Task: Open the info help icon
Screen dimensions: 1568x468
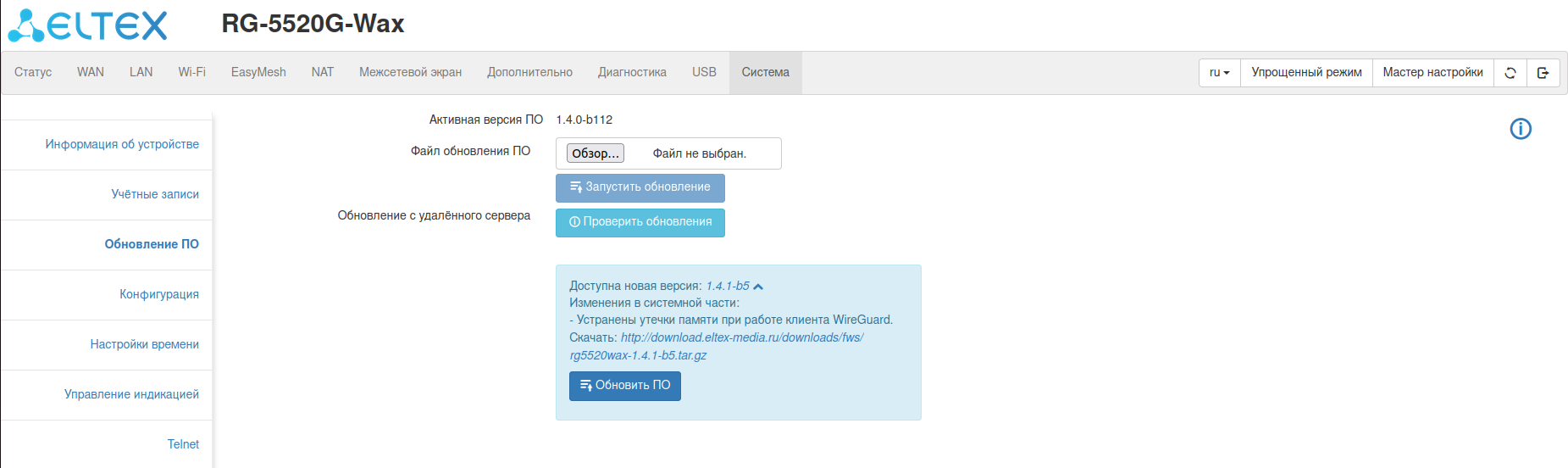Action: (1521, 129)
